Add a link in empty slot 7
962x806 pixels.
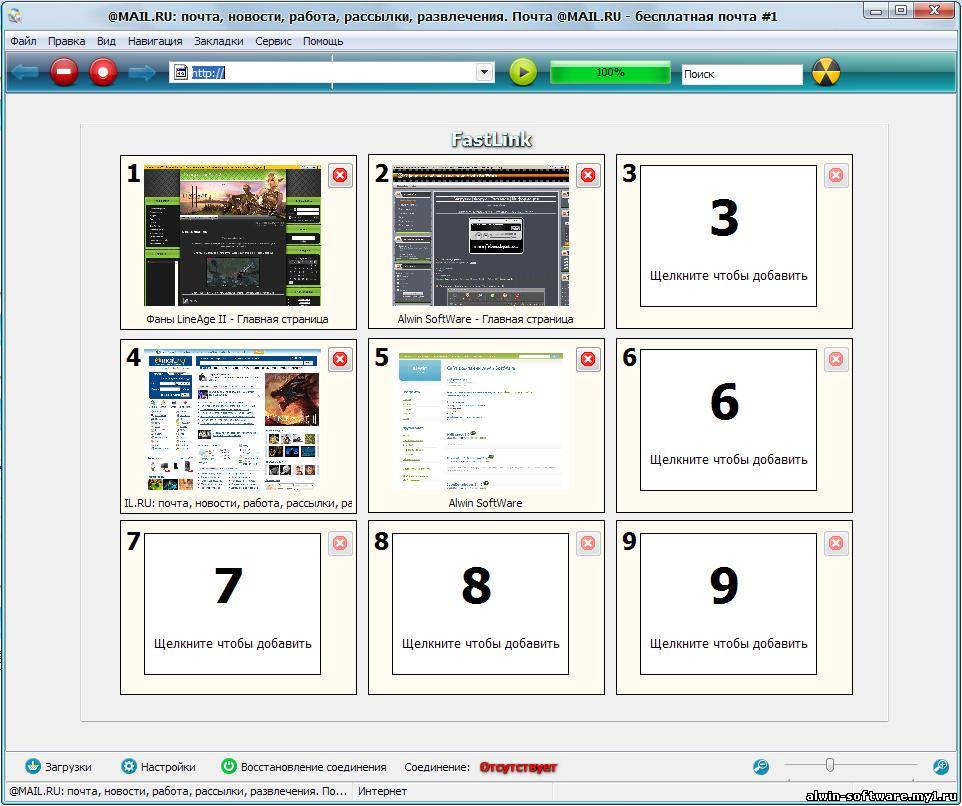click(232, 604)
